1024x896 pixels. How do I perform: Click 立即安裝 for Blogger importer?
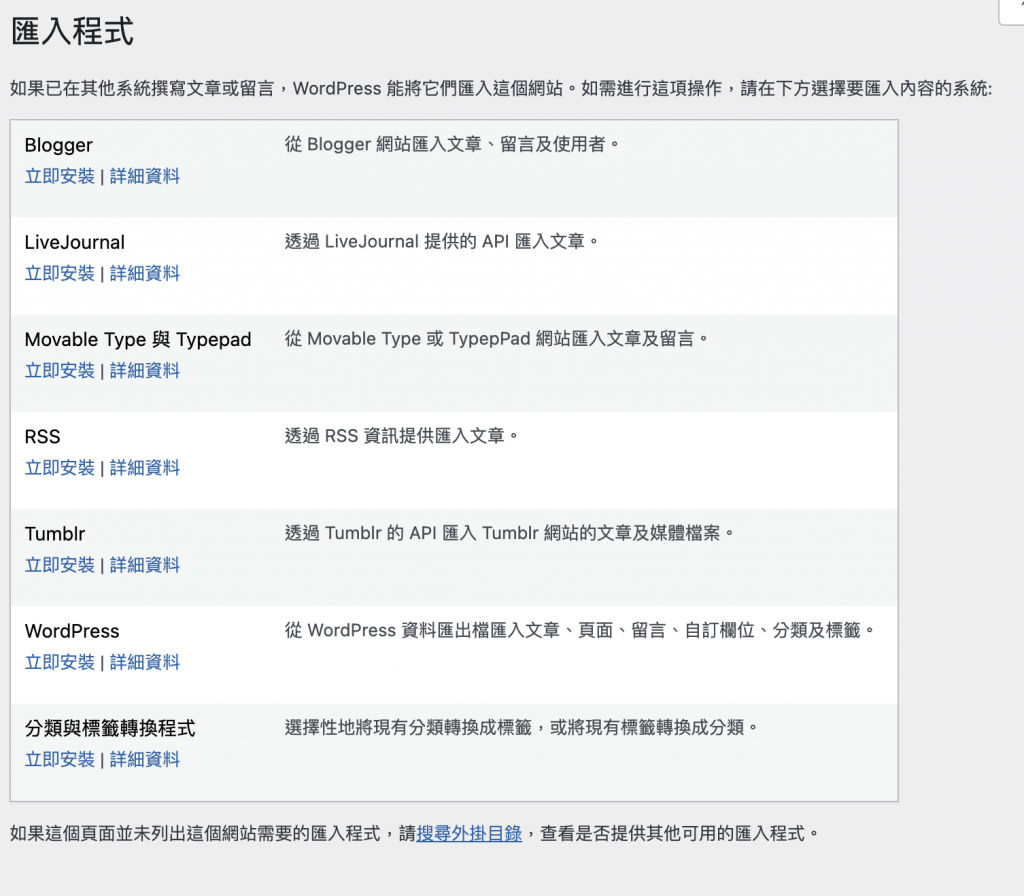59,176
